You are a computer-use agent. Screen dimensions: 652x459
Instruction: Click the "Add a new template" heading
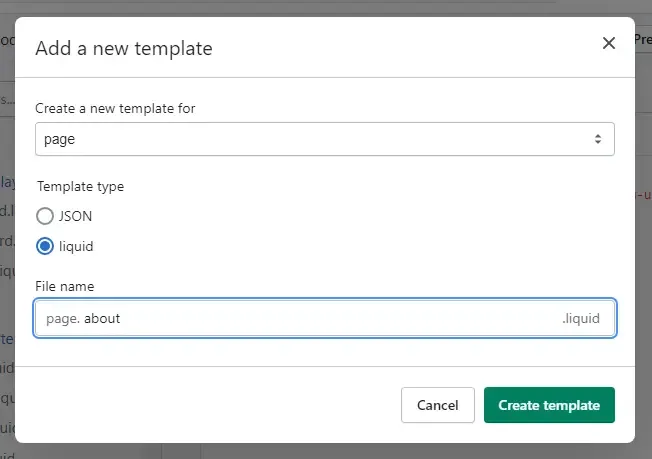pyautogui.click(x=124, y=48)
